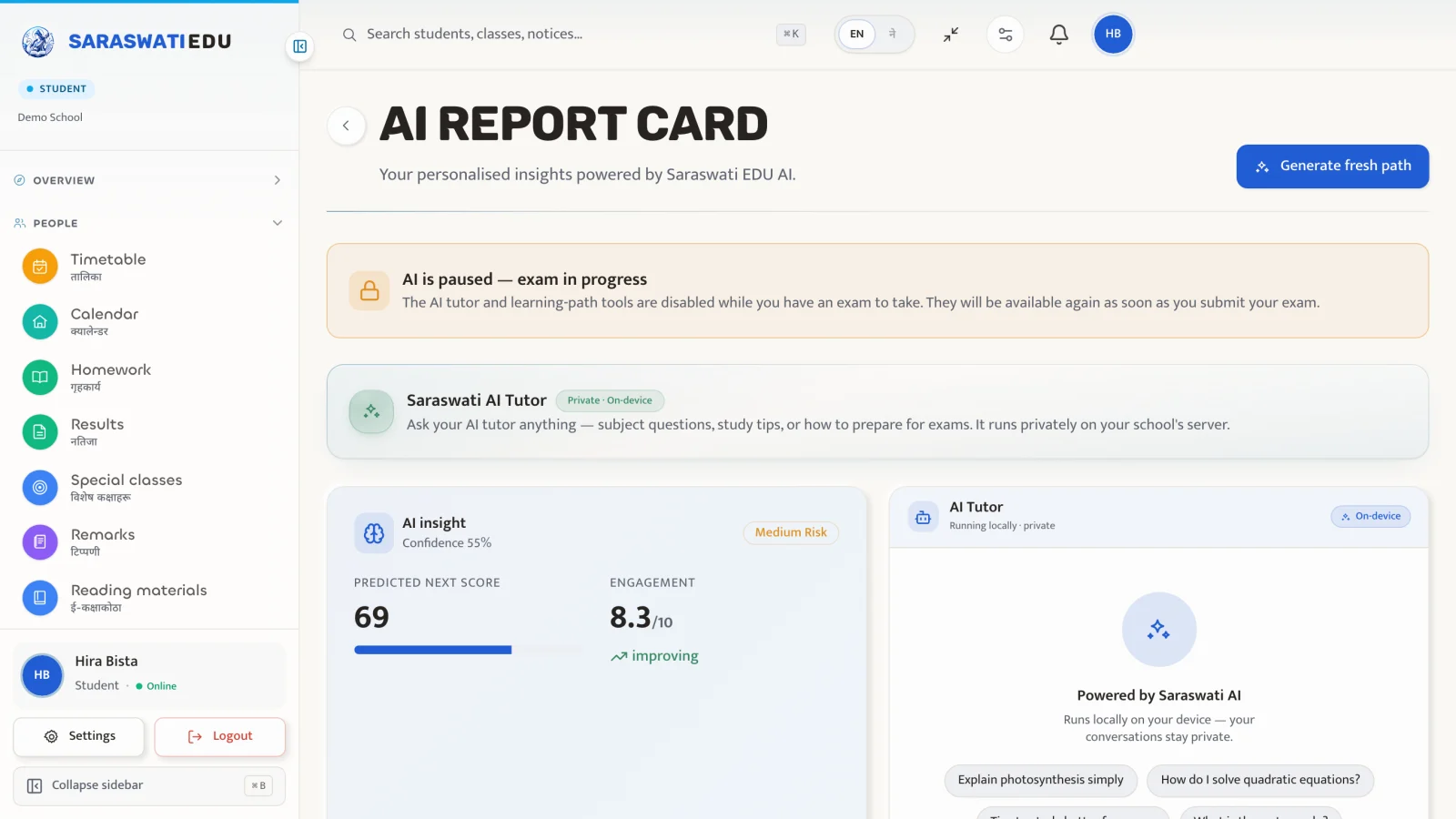Open Remarks page
1456x819 pixels.
(x=149, y=542)
